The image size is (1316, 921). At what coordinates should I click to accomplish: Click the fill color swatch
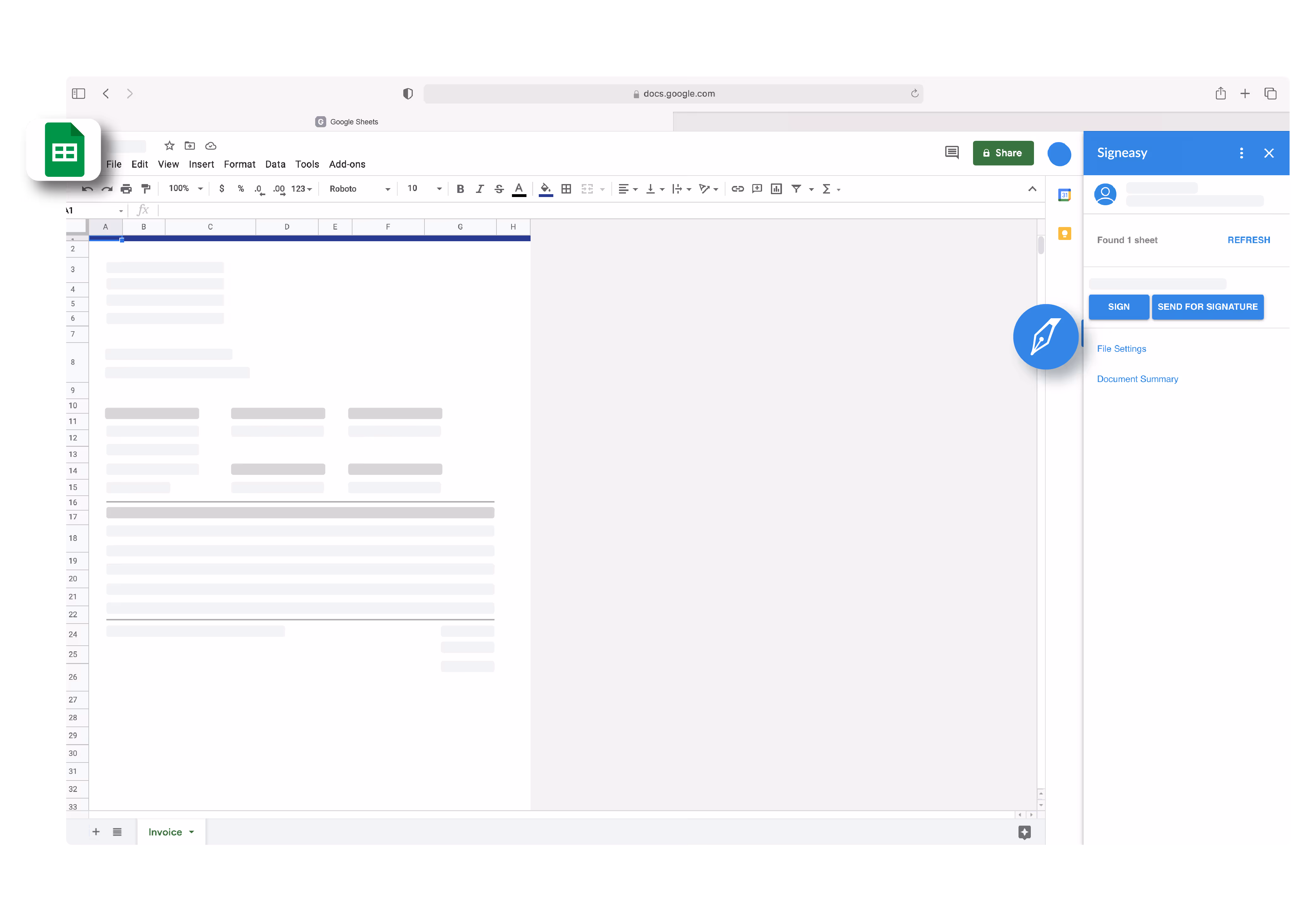[545, 188]
